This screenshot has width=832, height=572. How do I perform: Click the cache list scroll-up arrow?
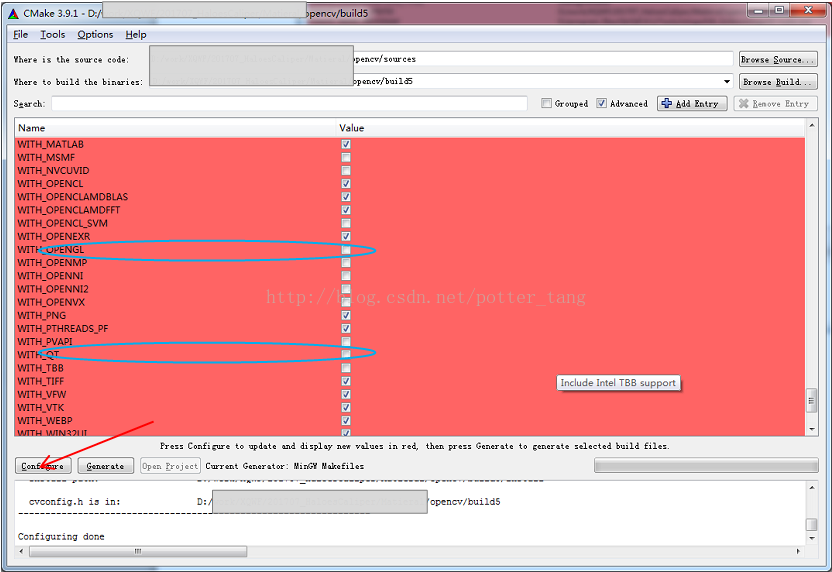coord(812,126)
